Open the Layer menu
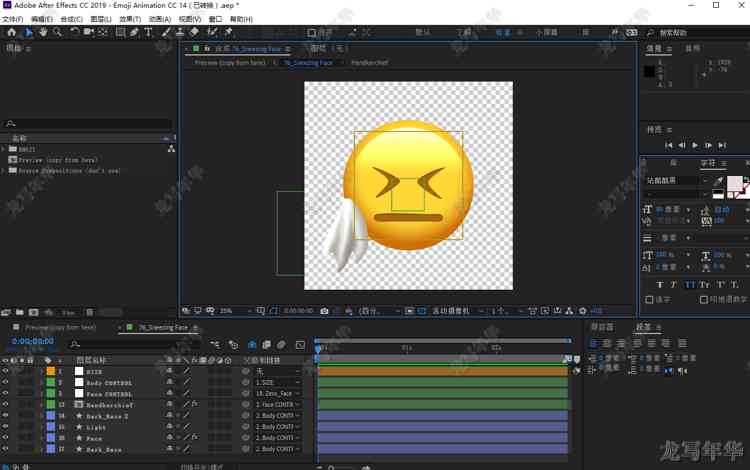The image size is (750, 470). [x=101, y=19]
